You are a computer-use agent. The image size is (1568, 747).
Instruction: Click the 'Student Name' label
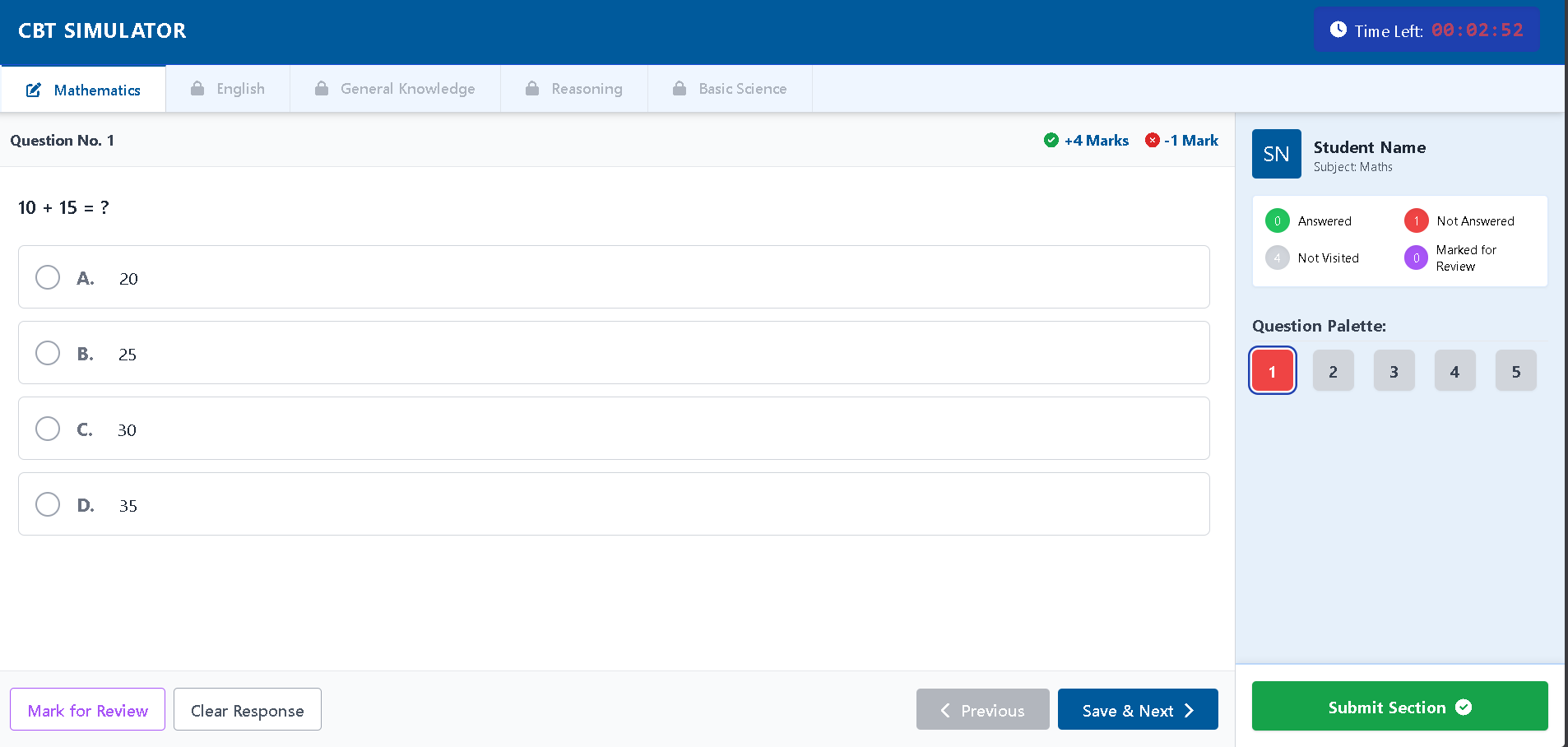click(x=1370, y=147)
